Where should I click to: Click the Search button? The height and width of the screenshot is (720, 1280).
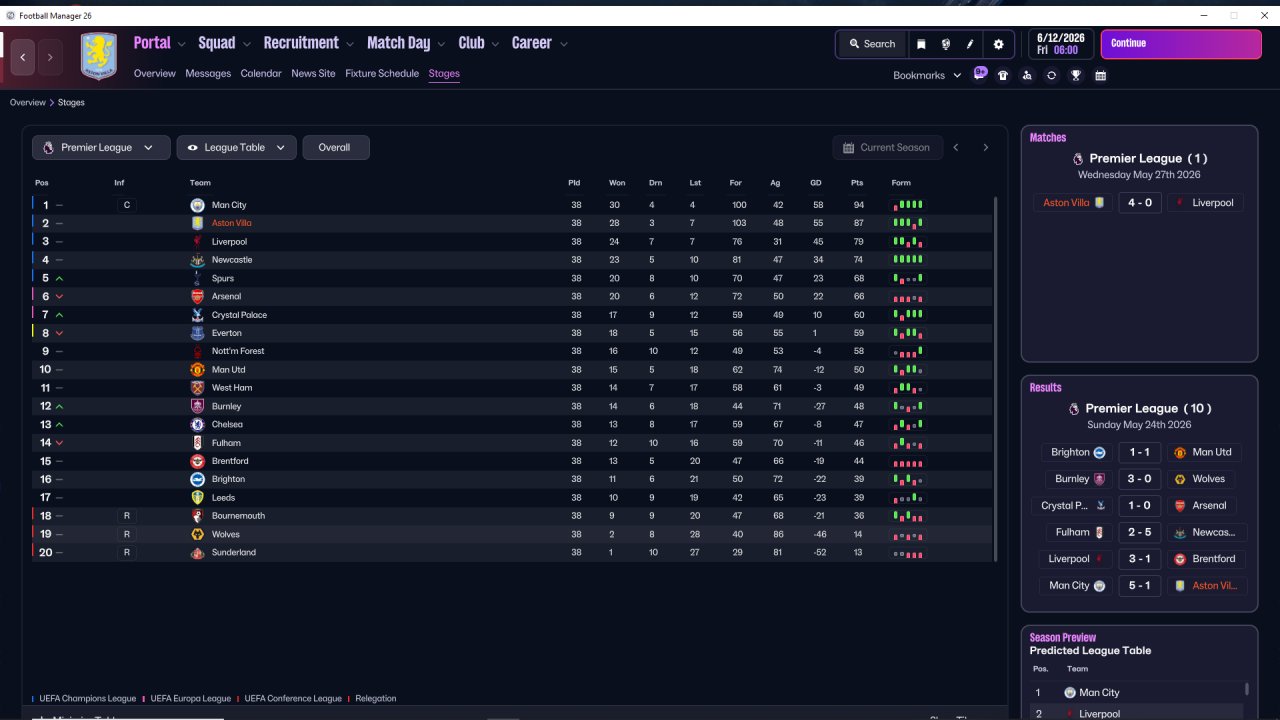pyautogui.click(x=872, y=44)
